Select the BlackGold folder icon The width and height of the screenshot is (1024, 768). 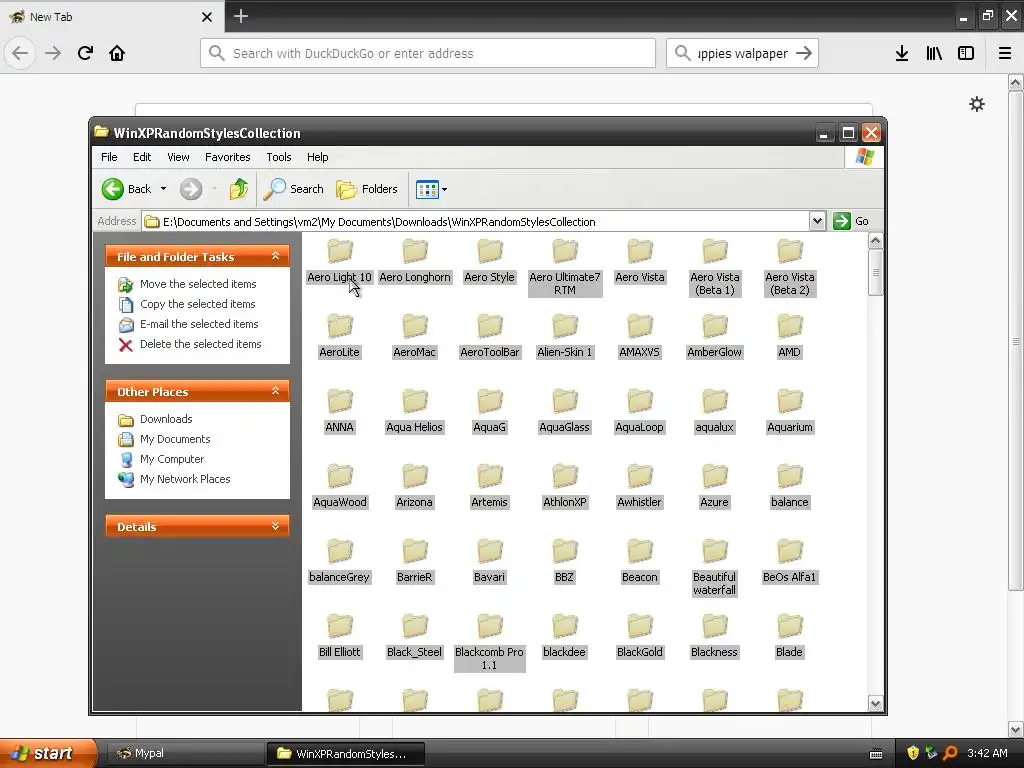click(640, 626)
